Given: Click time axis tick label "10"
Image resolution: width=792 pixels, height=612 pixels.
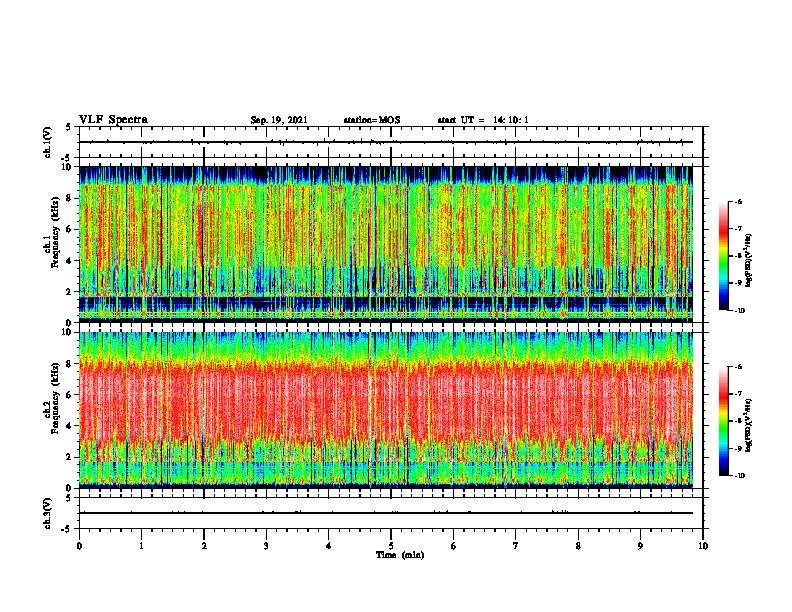Looking at the screenshot, I should click(x=703, y=546).
